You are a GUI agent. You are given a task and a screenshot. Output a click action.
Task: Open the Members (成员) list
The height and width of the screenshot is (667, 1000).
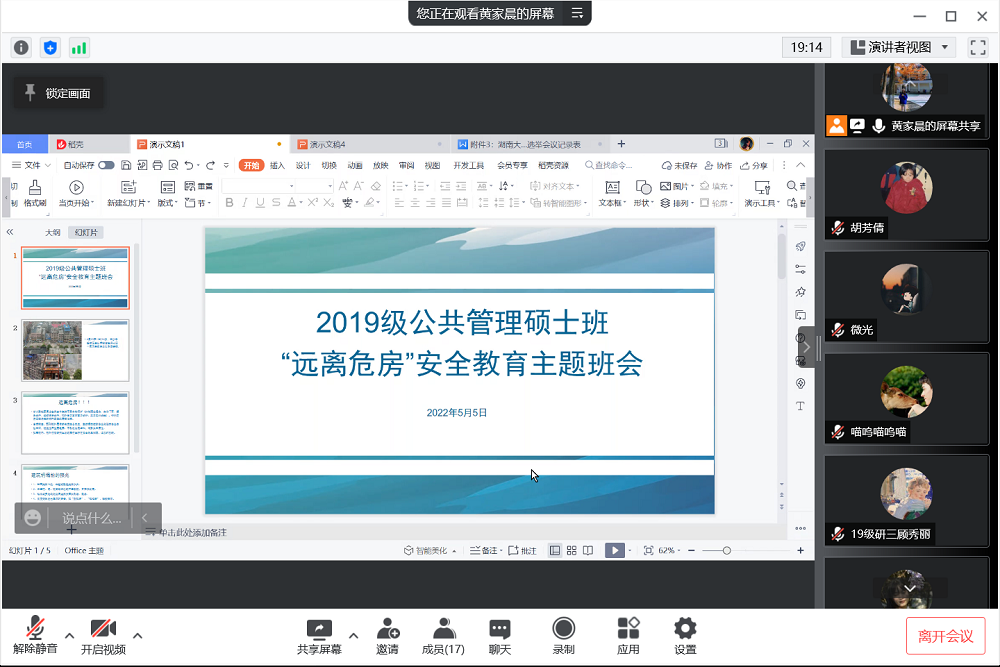443,636
